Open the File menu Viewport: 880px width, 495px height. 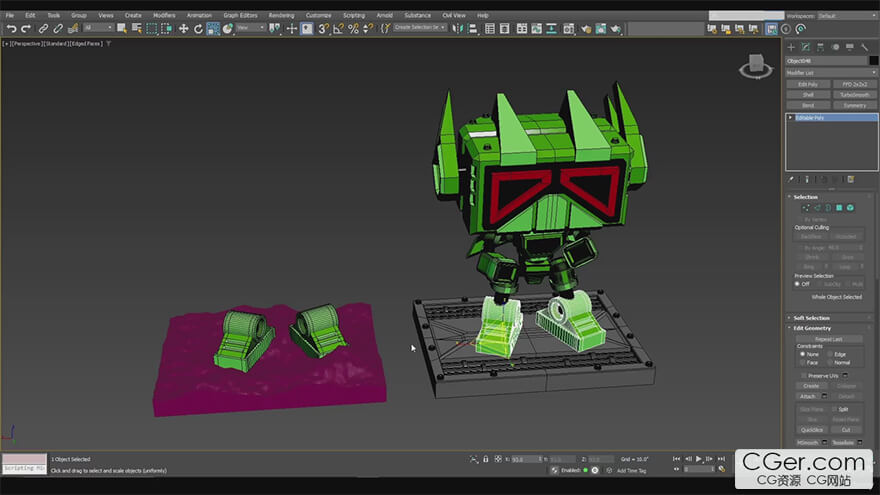click(x=10, y=15)
